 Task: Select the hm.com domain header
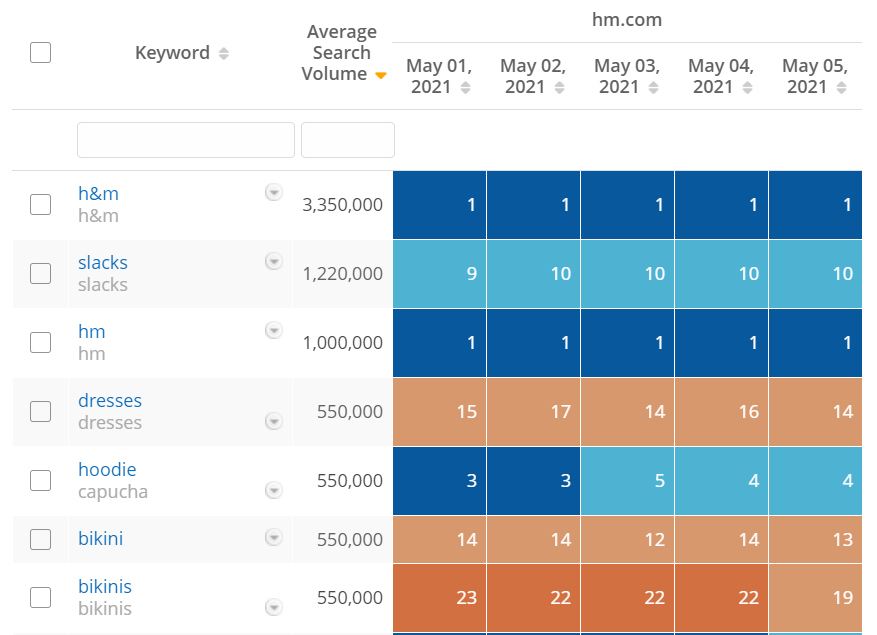[627, 20]
